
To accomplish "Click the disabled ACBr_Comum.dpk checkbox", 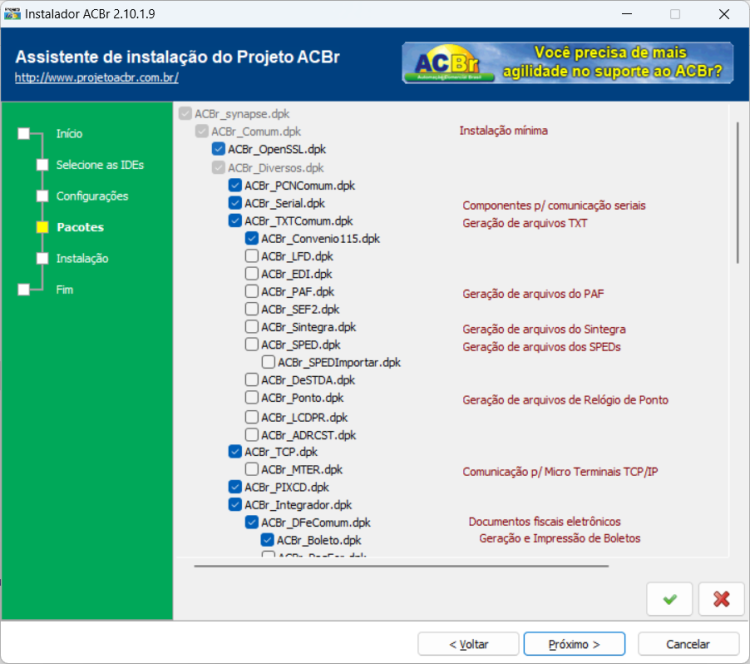I will (202, 131).
